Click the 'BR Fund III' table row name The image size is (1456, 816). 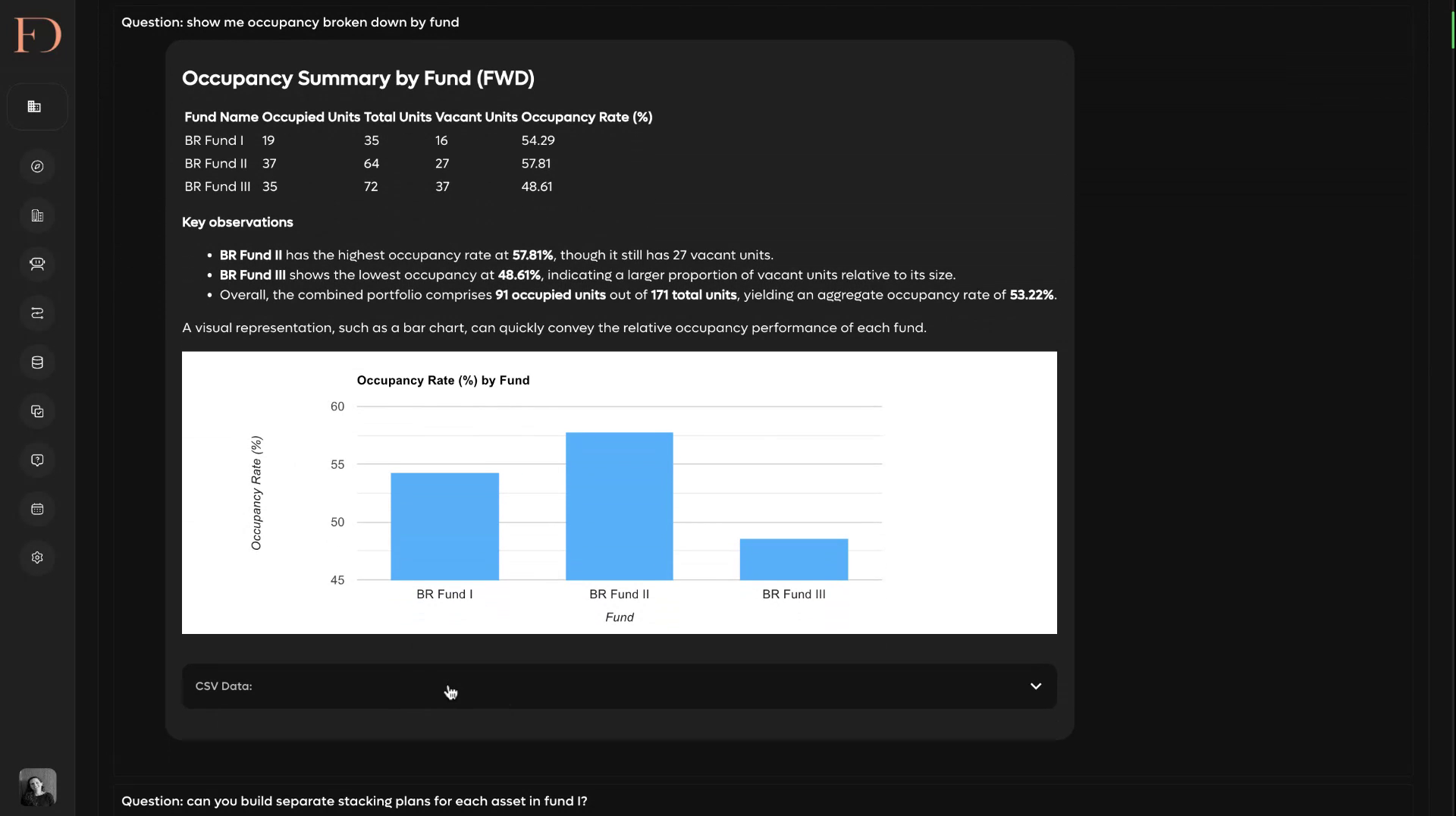[217, 187]
